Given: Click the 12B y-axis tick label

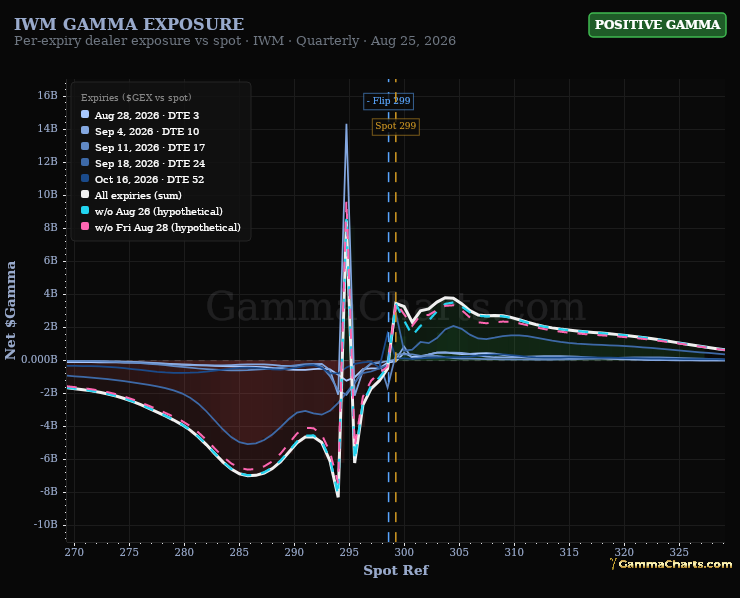Looking at the screenshot, I should (47, 161).
